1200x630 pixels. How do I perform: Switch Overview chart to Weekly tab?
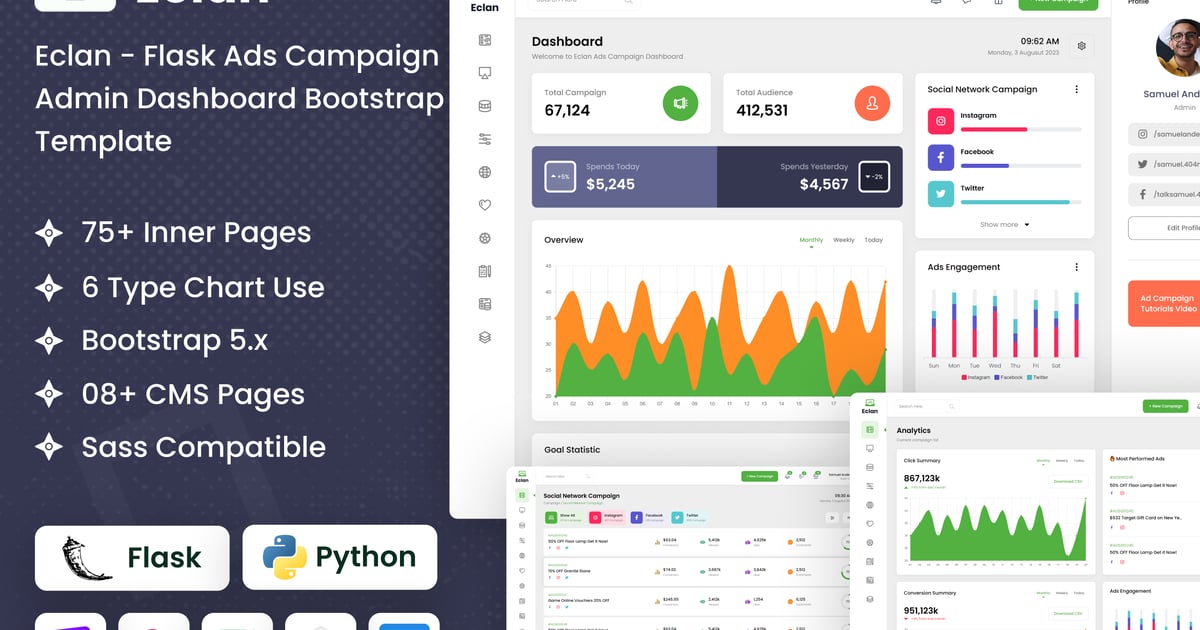click(x=844, y=240)
